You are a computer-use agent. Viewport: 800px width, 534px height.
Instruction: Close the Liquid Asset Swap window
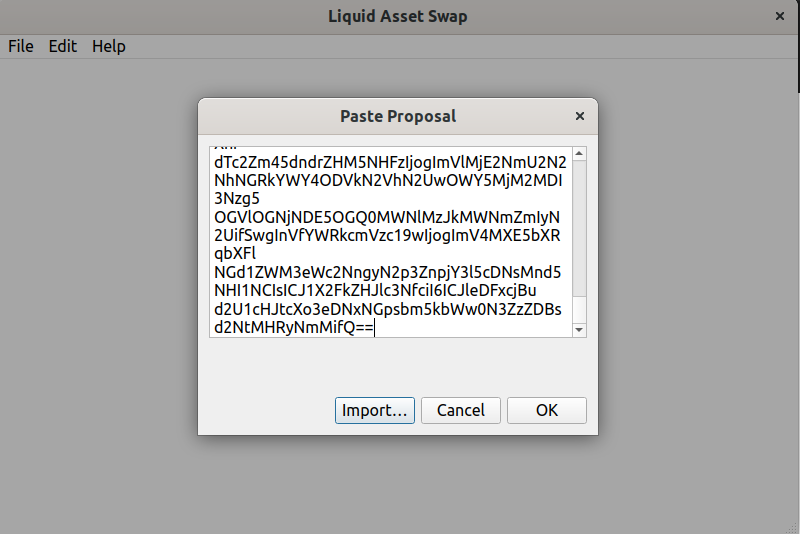click(780, 16)
